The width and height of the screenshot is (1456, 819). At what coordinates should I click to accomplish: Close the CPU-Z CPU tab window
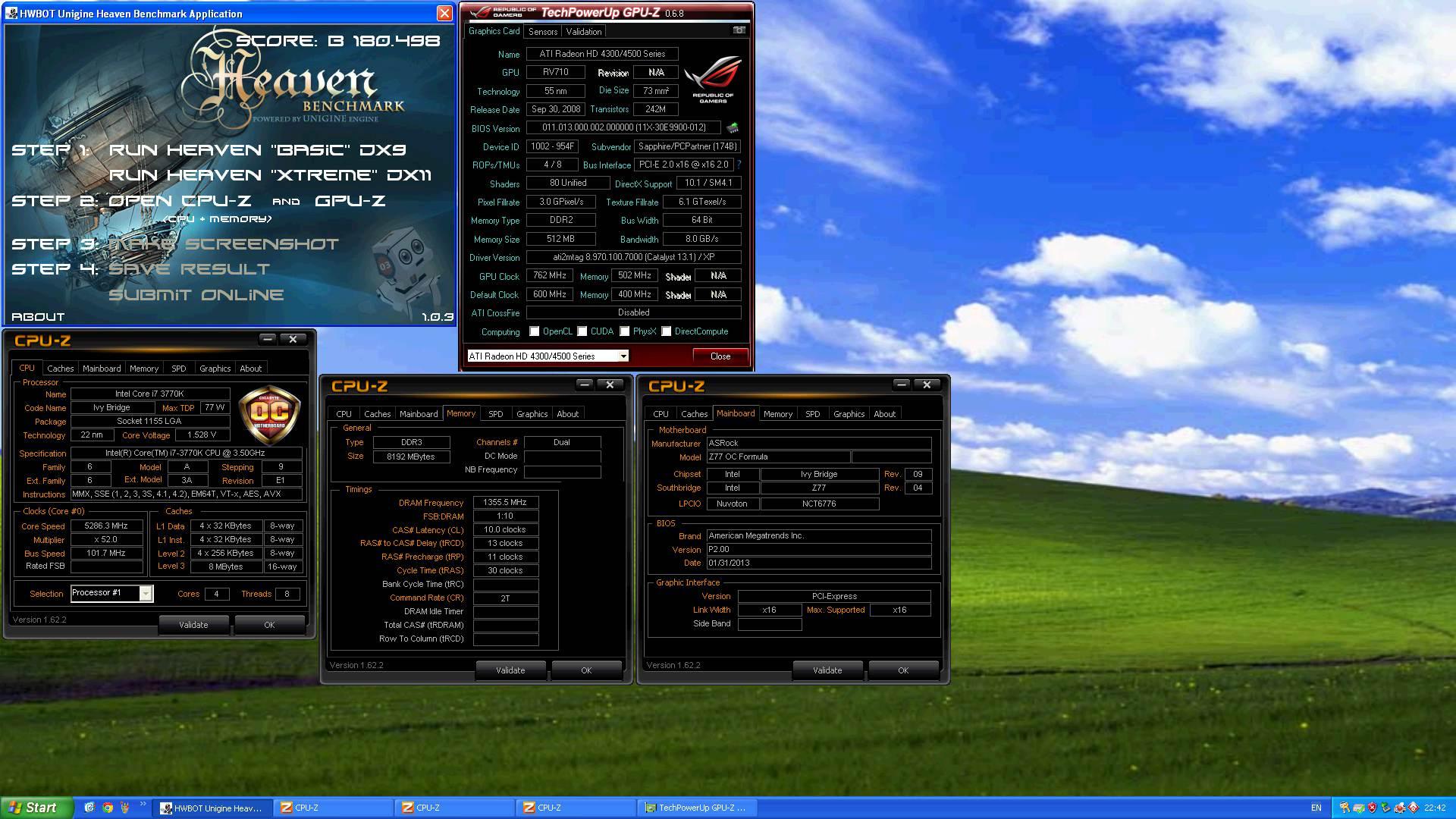pos(293,339)
